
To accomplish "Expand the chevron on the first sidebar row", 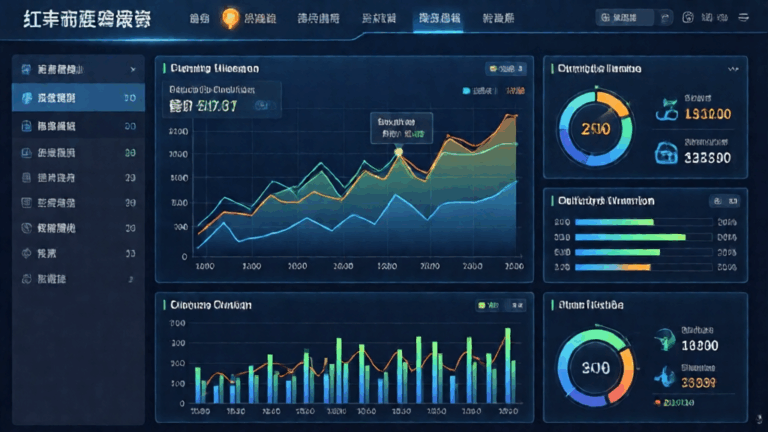I will click(133, 70).
